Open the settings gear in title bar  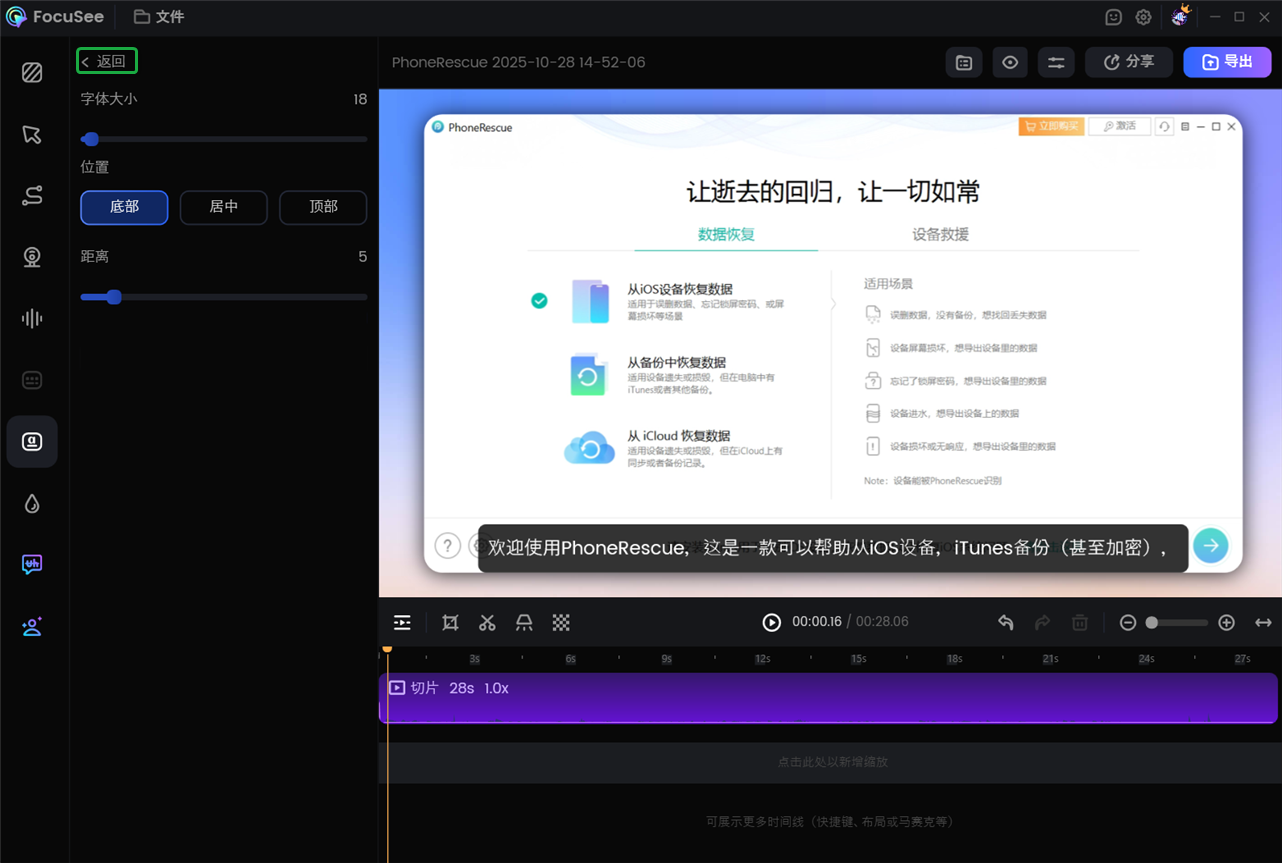point(1144,17)
